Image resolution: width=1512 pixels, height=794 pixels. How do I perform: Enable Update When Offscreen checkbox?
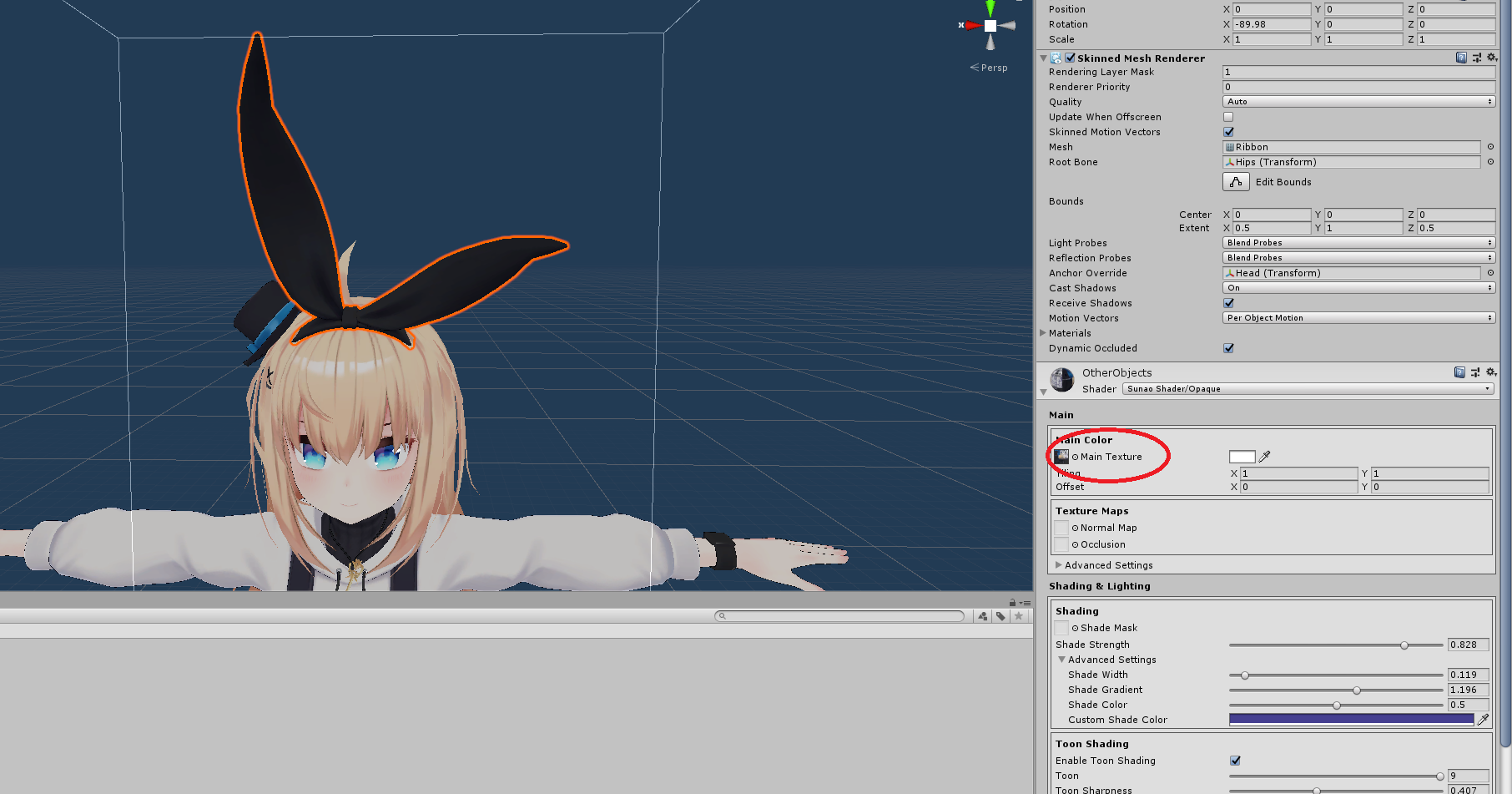pyautogui.click(x=1228, y=117)
